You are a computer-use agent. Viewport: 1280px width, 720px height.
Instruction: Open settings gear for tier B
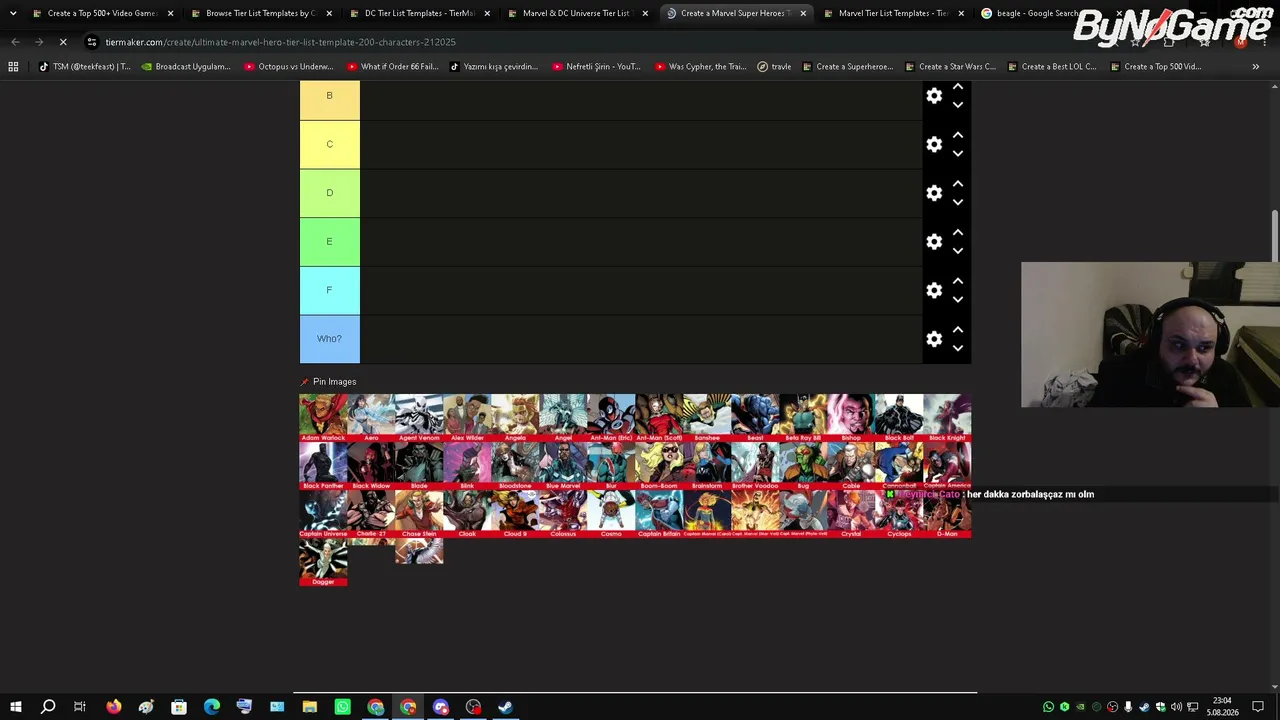pos(934,96)
